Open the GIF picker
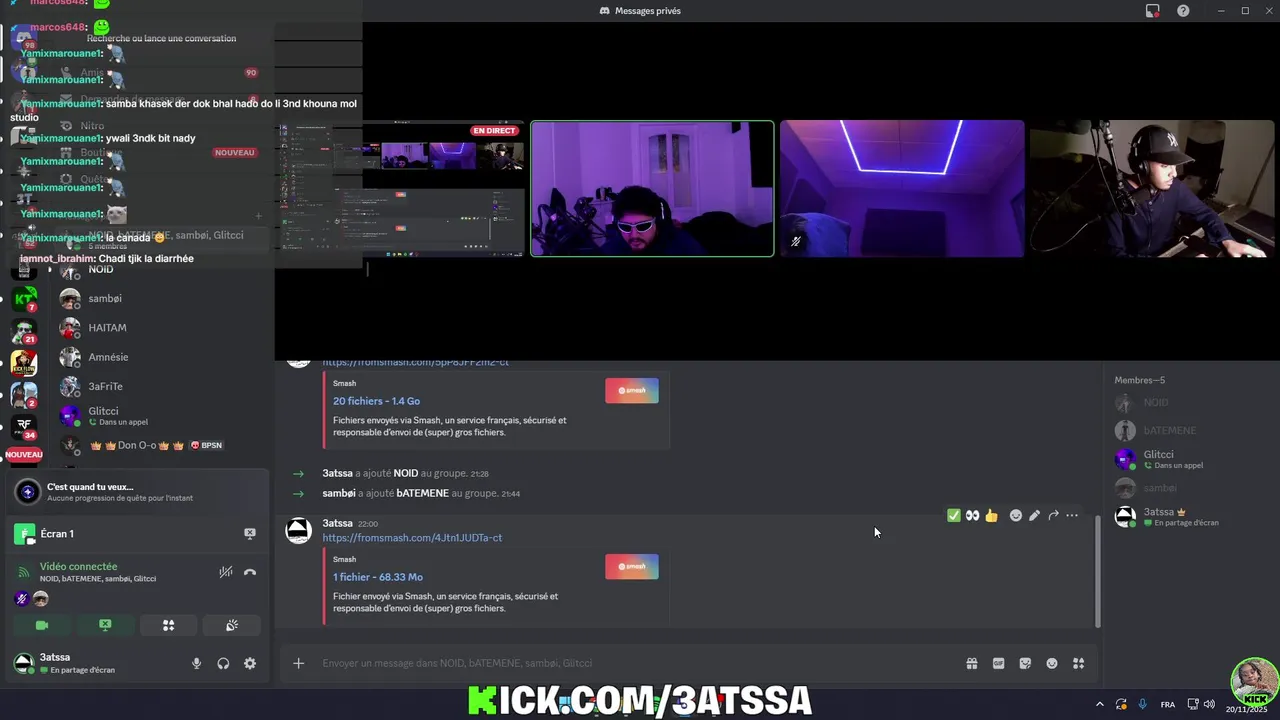 point(998,663)
